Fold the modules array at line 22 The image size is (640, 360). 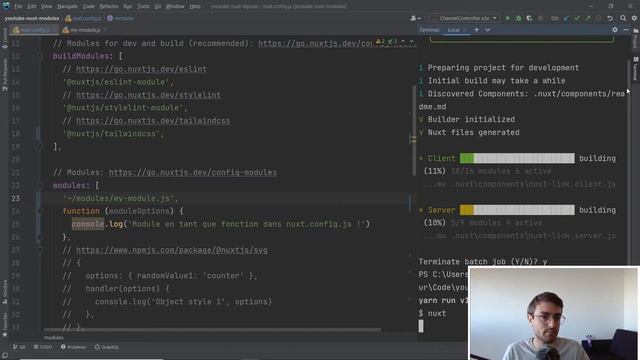pyautogui.click(x=40, y=185)
